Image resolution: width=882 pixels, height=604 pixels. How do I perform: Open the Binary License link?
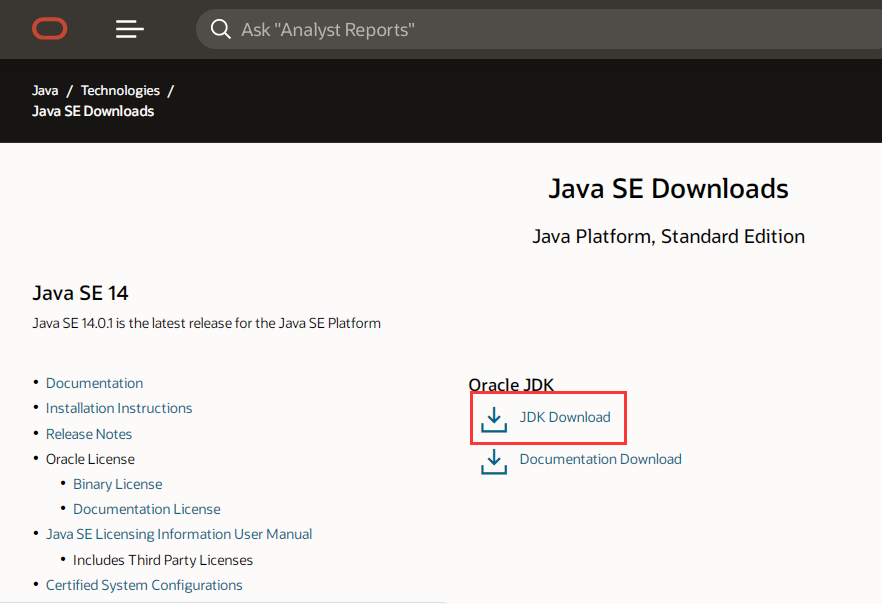pos(118,484)
